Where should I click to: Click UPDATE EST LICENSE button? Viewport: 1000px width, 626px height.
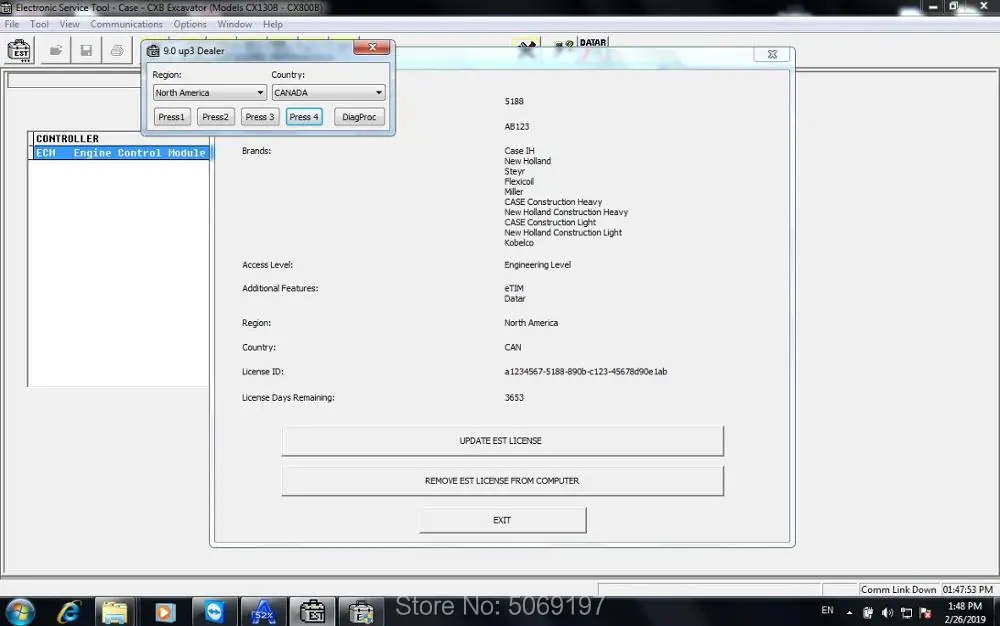pos(503,440)
